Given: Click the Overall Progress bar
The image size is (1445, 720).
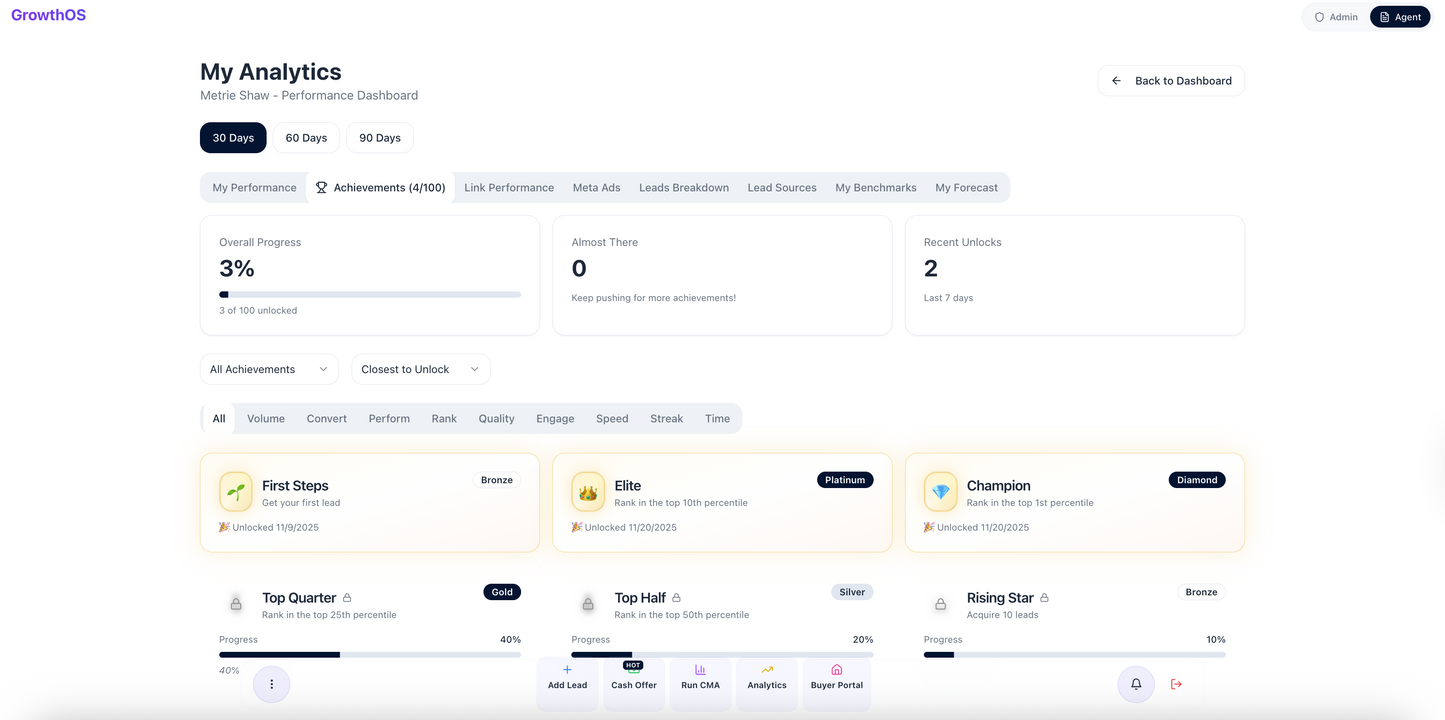Looking at the screenshot, I should click(x=369, y=295).
